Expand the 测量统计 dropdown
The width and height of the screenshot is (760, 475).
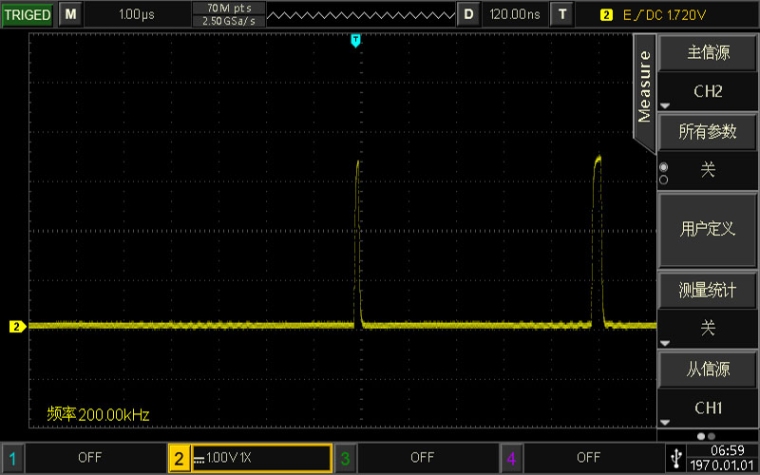pos(707,309)
